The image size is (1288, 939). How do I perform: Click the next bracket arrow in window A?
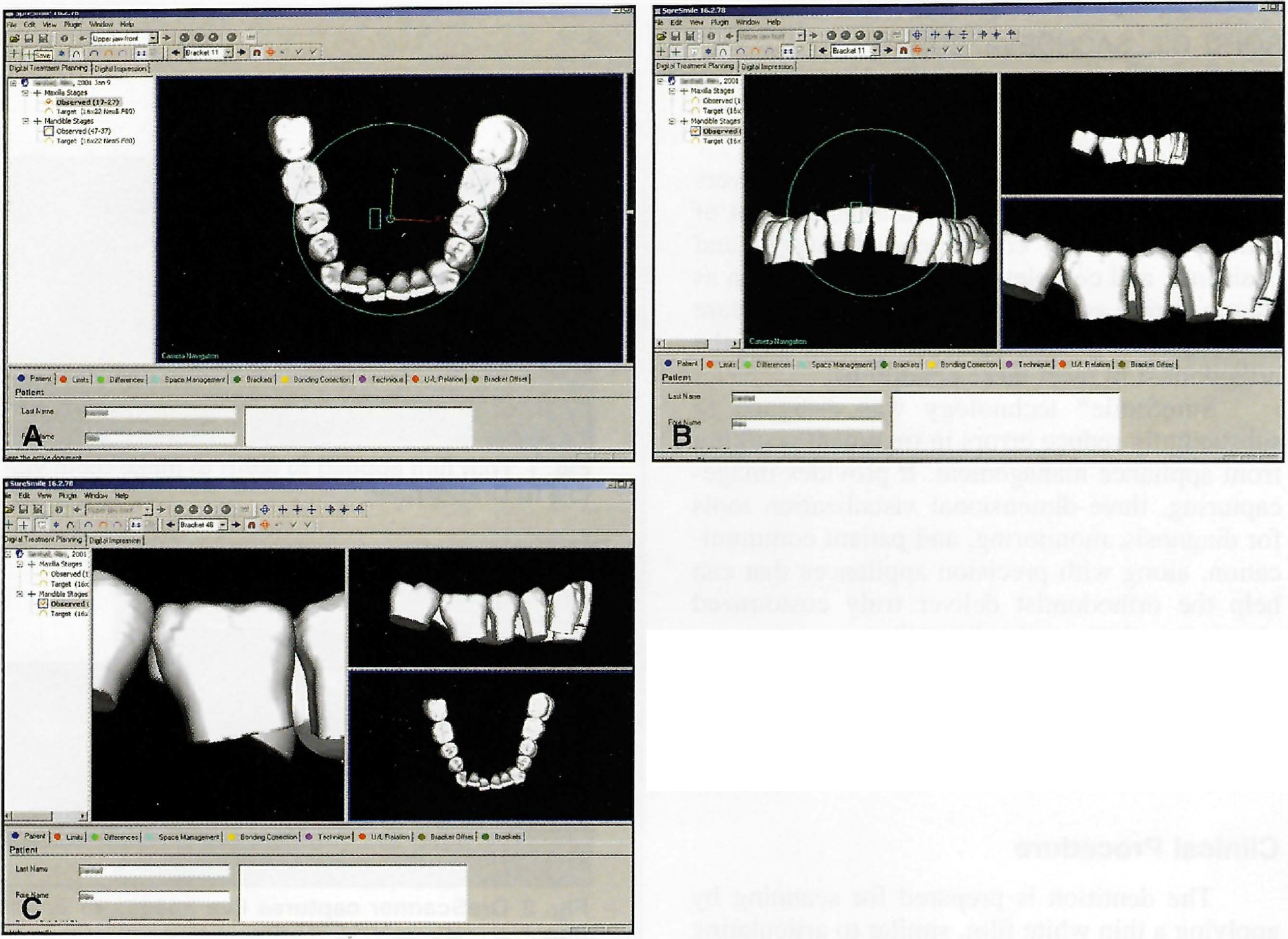242,53
